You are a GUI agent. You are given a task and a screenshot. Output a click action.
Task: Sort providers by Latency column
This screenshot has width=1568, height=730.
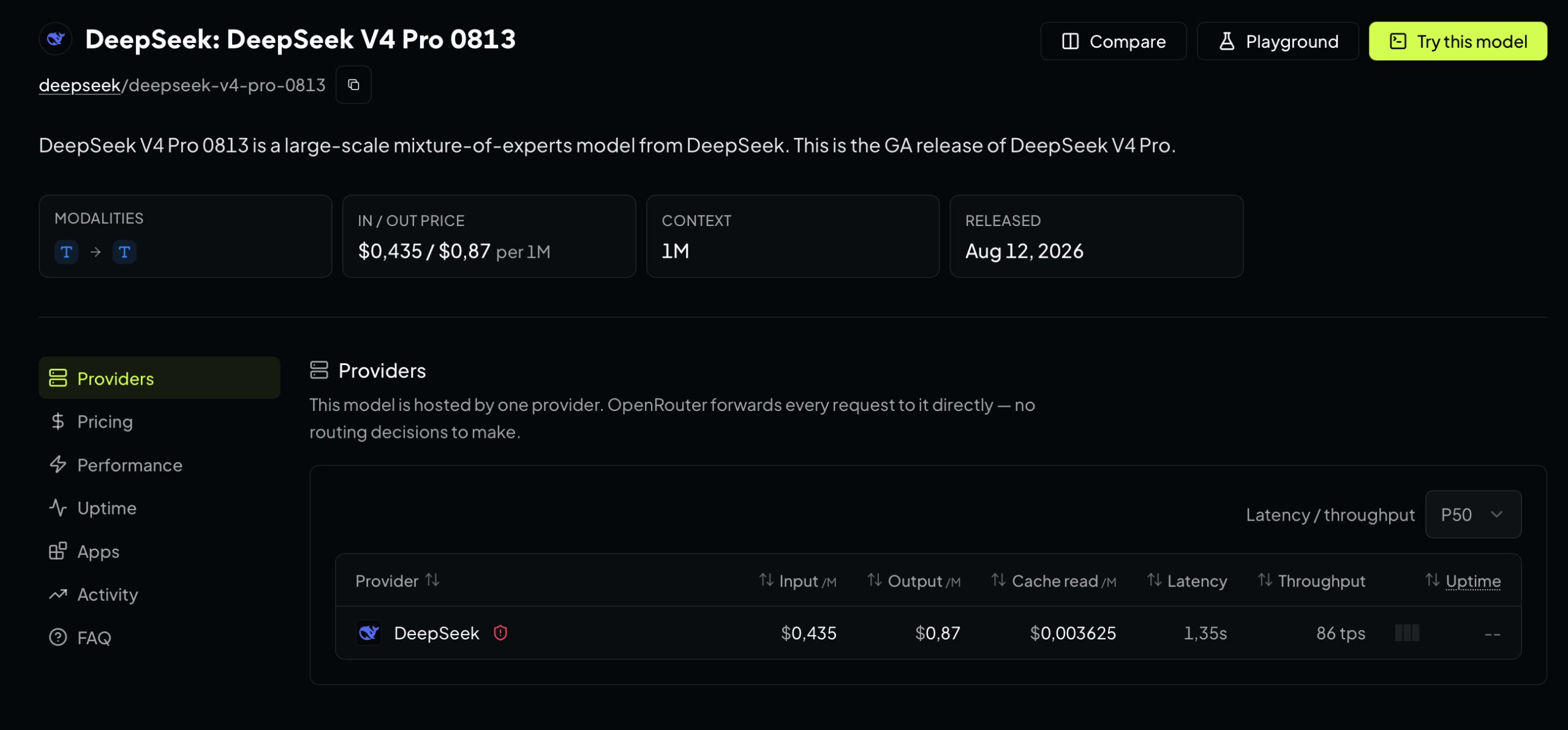pos(1187,581)
